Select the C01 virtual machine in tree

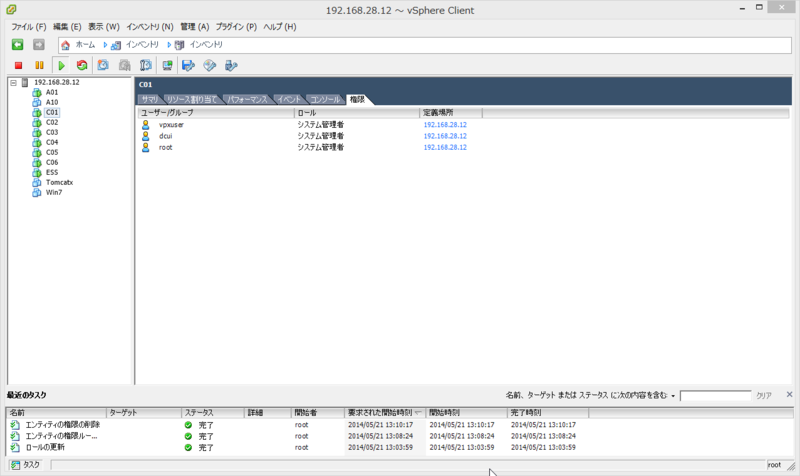(52, 112)
